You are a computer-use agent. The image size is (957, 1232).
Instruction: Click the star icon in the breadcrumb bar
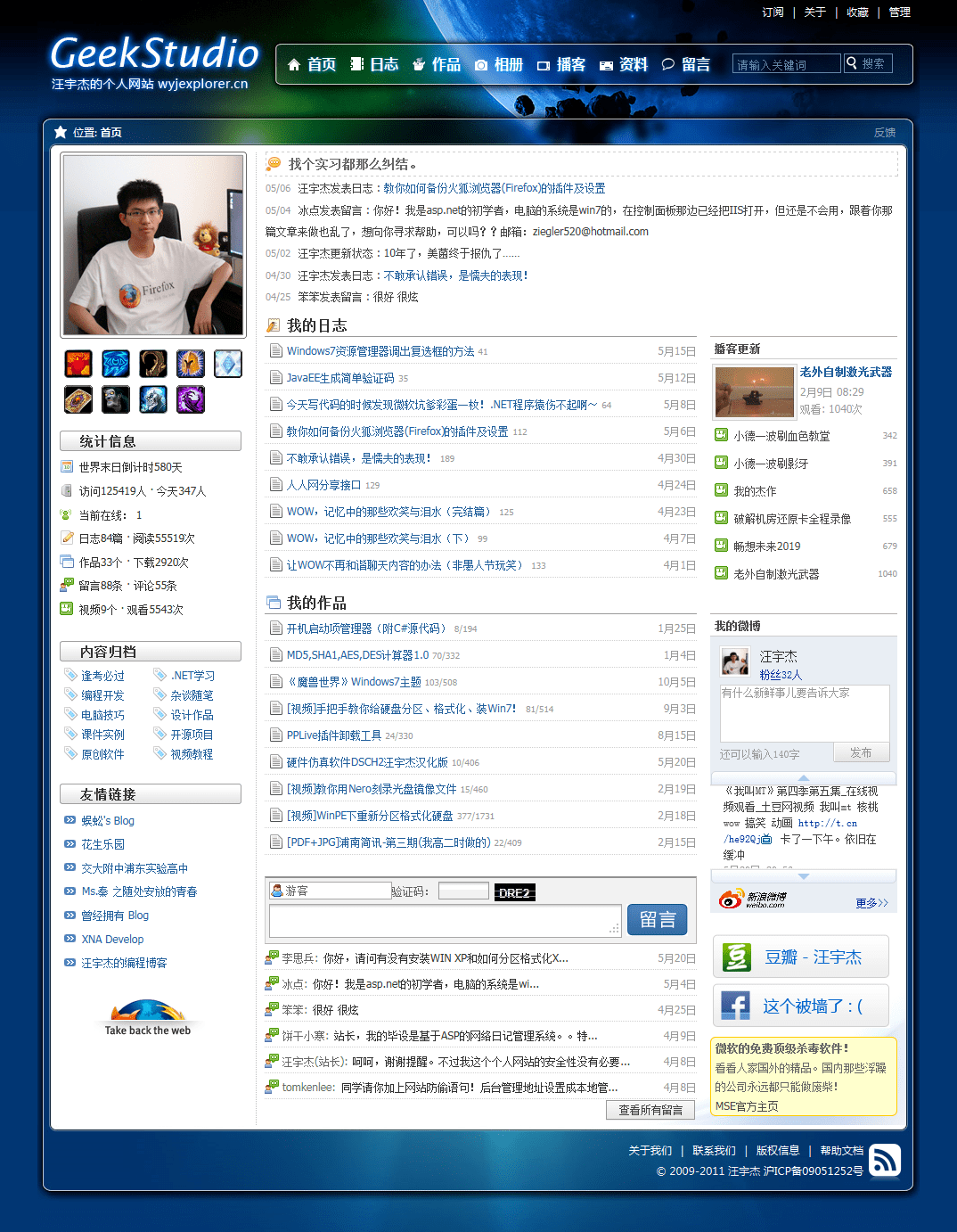tap(60, 131)
